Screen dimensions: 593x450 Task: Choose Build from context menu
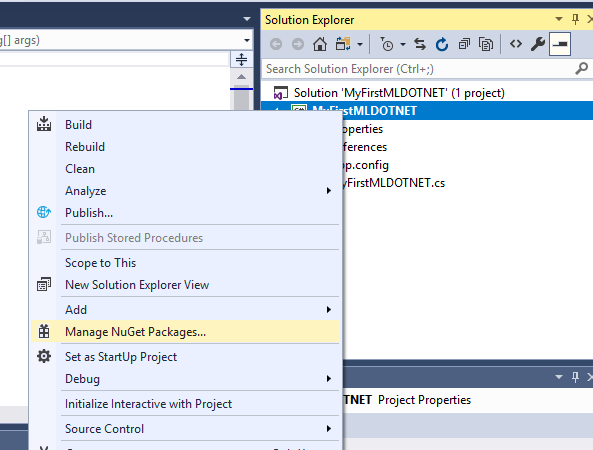point(185,125)
